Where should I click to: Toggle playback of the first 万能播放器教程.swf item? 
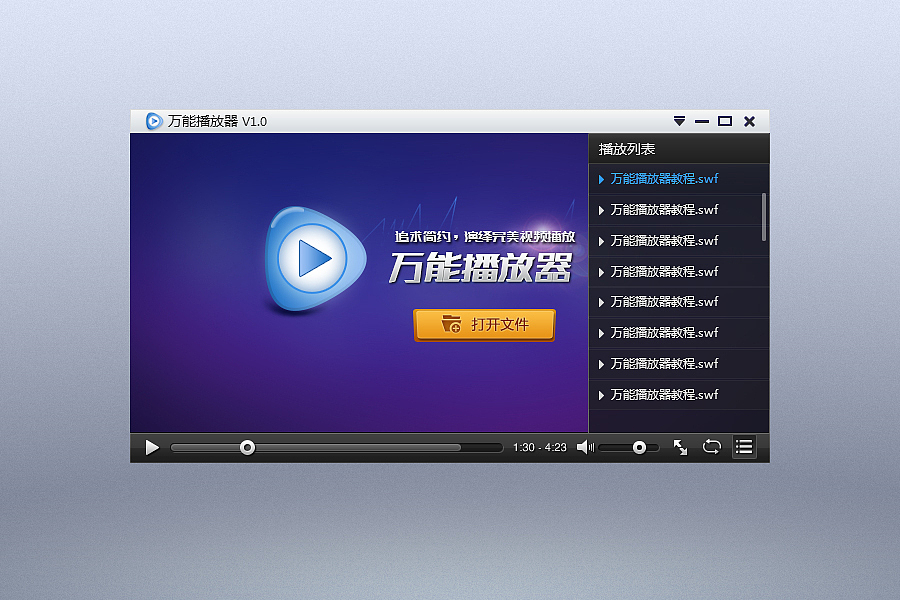(x=663, y=179)
